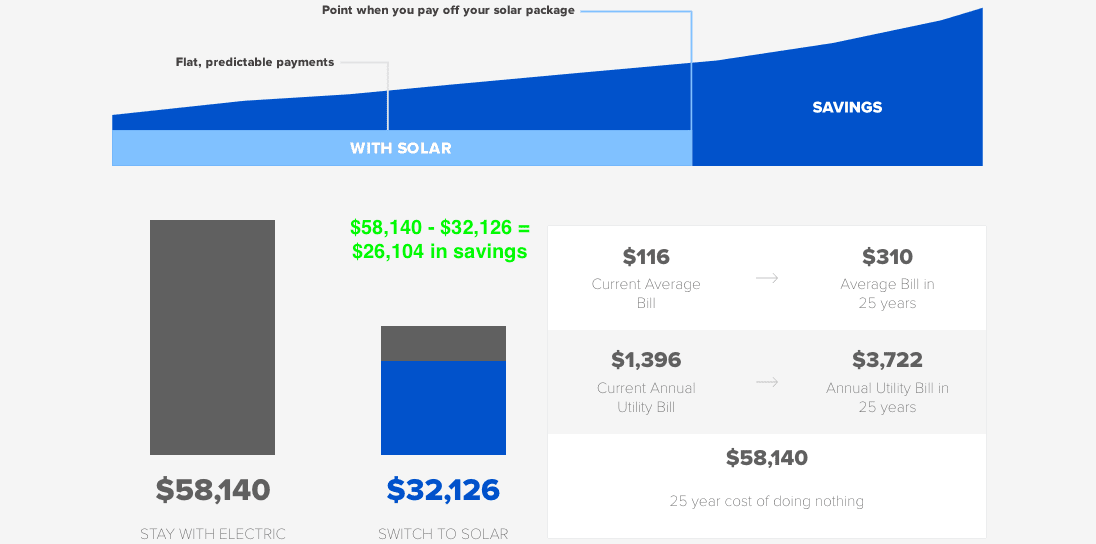Click the arrow beside Current Average Bill
Screen dimensions: 1096x544
tap(767, 278)
